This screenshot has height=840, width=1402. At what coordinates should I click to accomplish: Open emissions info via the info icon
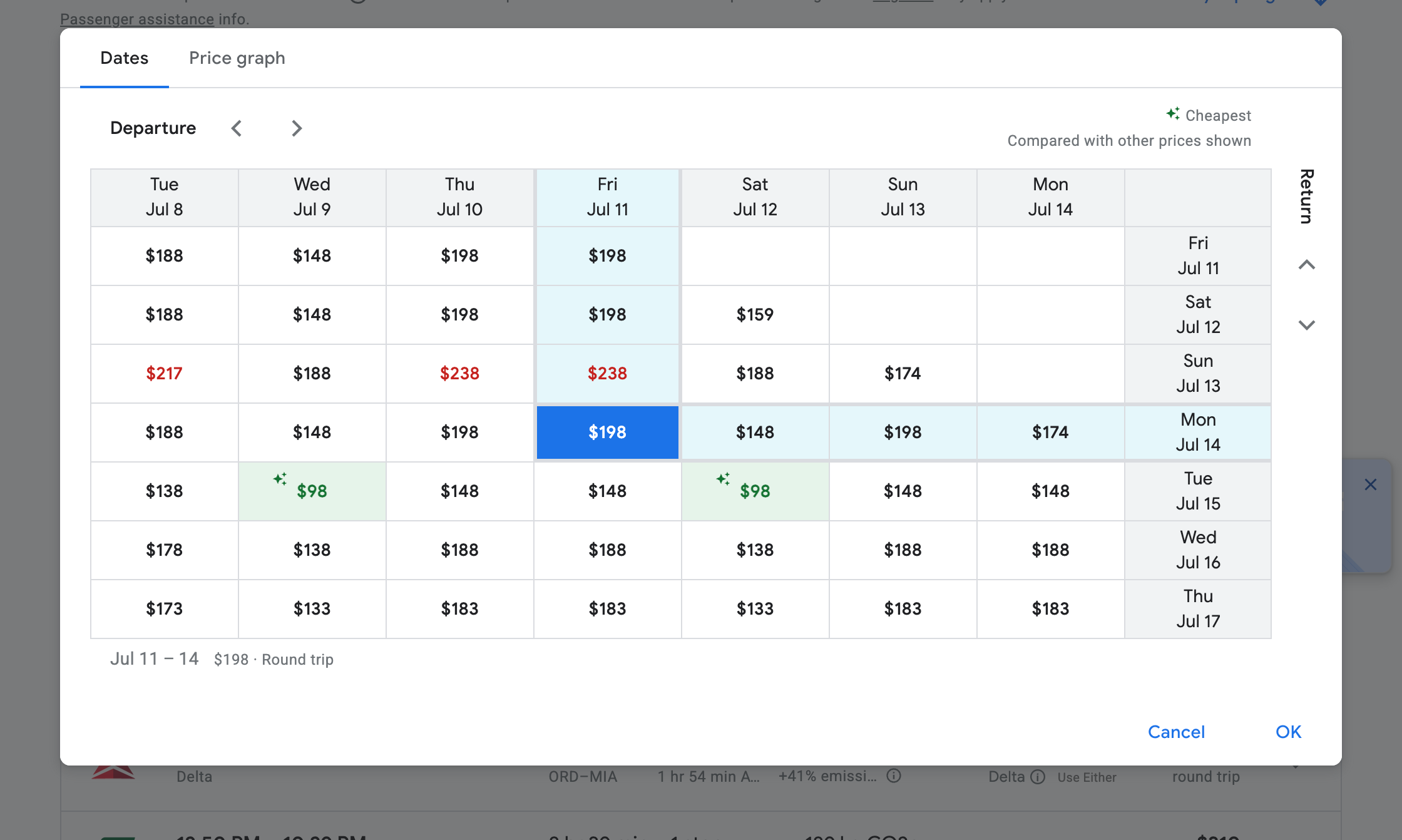894,776
